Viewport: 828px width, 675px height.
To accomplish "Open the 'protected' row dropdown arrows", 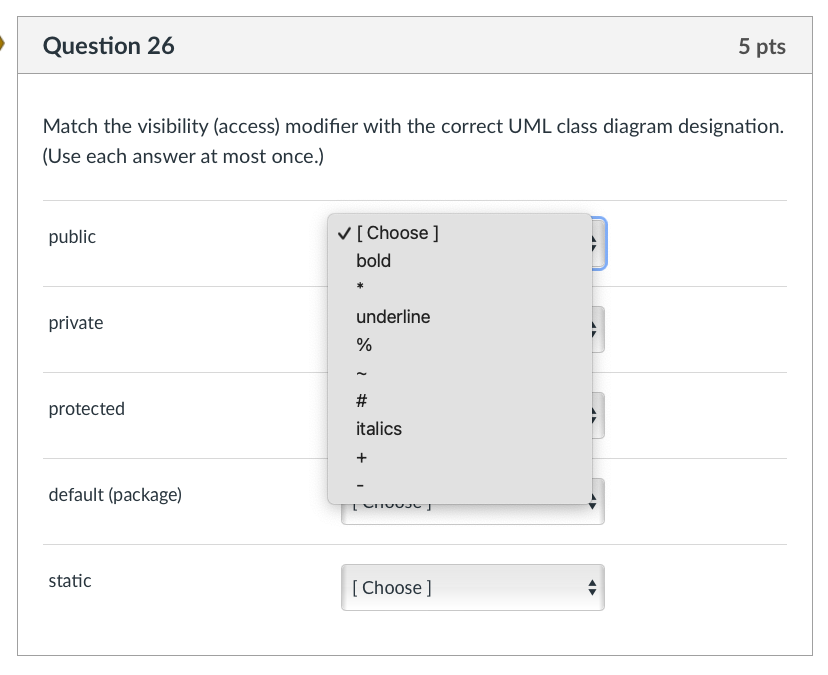I will point(597,416).
